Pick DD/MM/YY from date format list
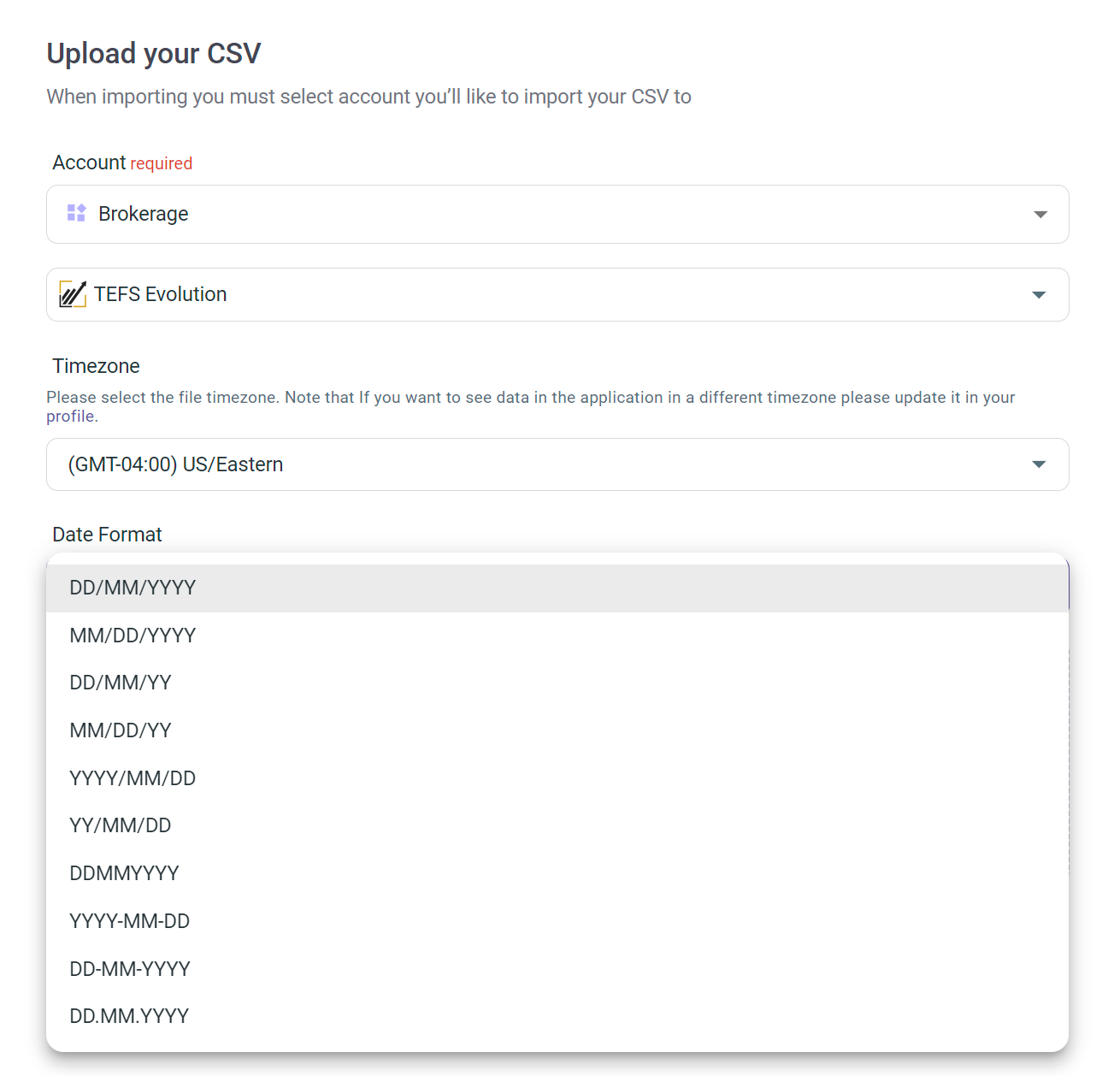The width and height of the screenshot is (1120, 1076). (121, 683)
